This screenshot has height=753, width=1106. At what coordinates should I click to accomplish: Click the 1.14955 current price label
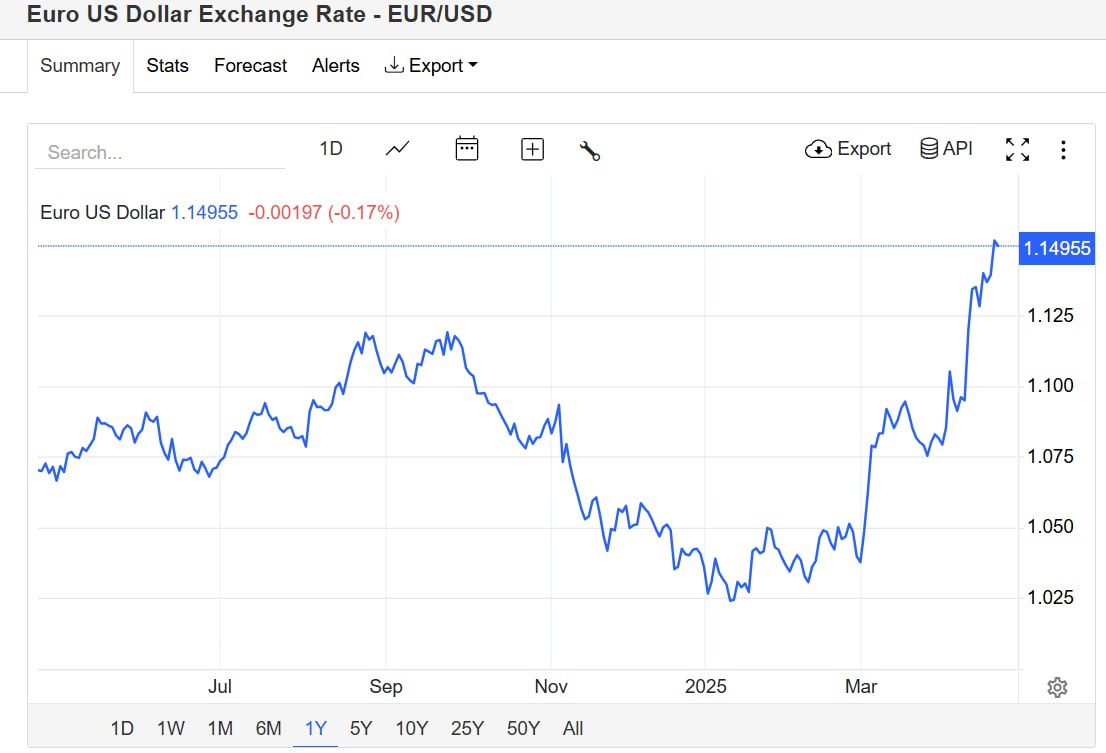click(x=1057, y=248)
